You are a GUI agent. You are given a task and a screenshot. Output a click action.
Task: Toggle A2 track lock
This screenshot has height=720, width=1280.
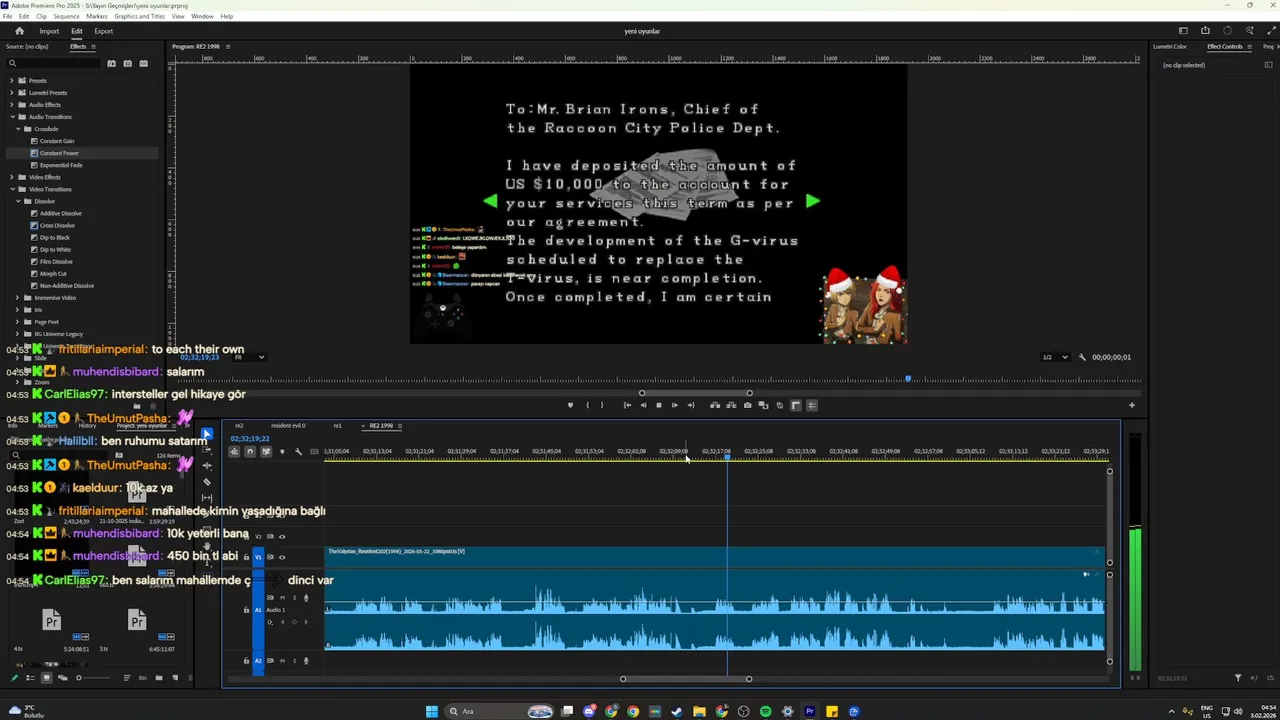tap(246, 660)
